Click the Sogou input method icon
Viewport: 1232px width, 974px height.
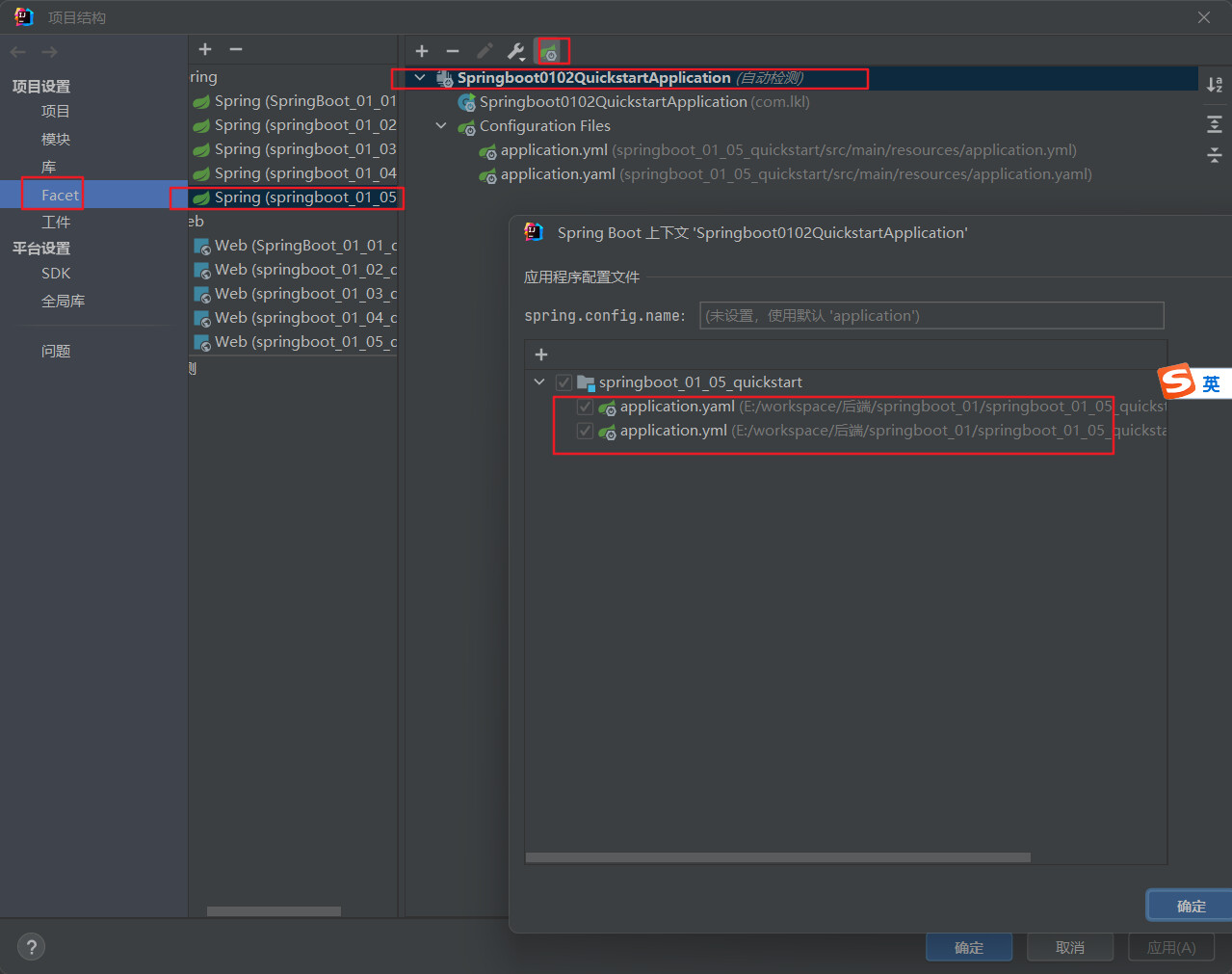click(1177, 382)
